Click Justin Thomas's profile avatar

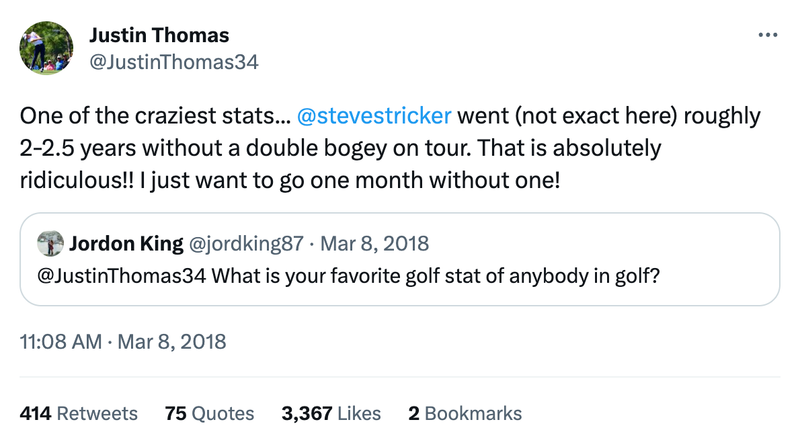tap(46, 47)
